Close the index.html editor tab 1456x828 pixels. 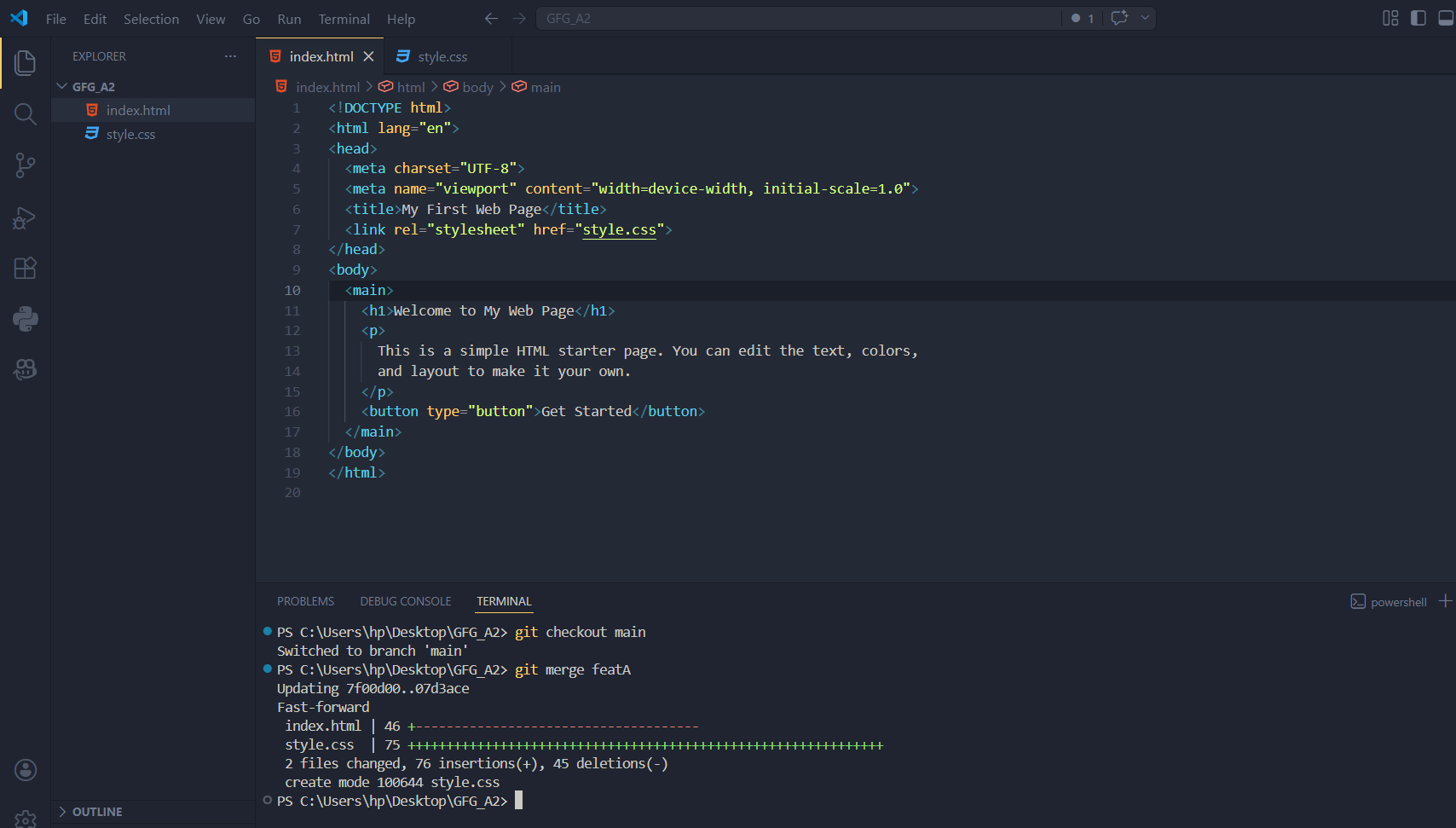(368, 56)
